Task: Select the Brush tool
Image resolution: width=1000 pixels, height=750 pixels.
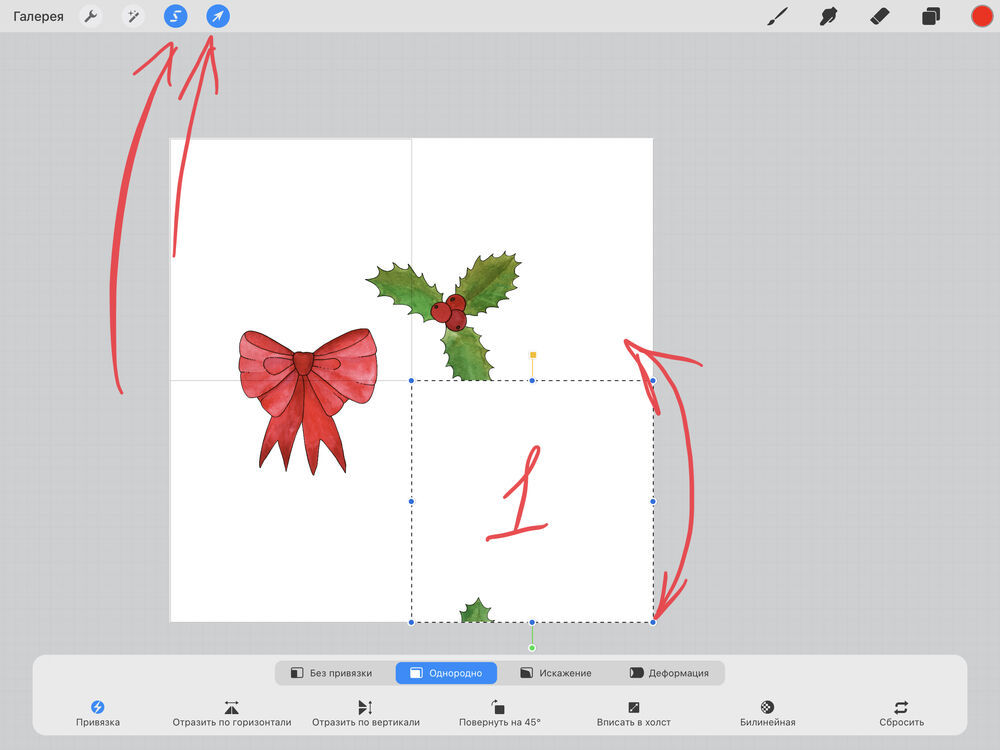Action: click(x=777, y=17)
